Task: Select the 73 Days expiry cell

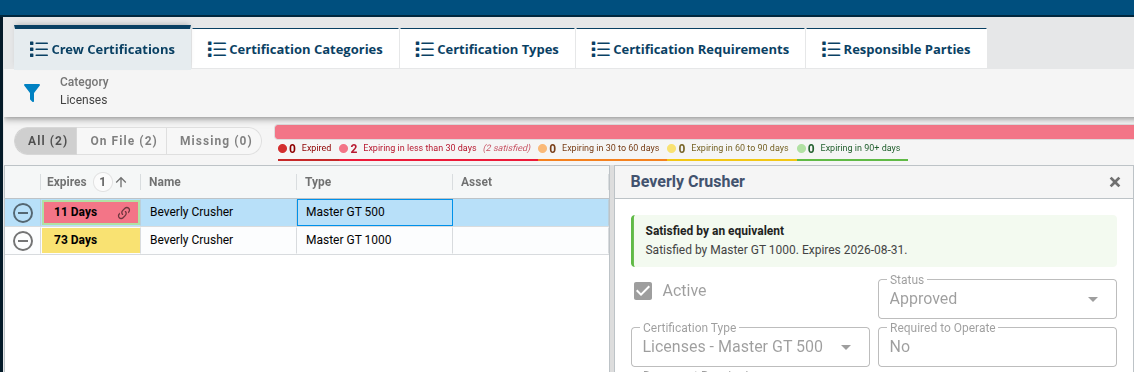Action: point(90,240)
